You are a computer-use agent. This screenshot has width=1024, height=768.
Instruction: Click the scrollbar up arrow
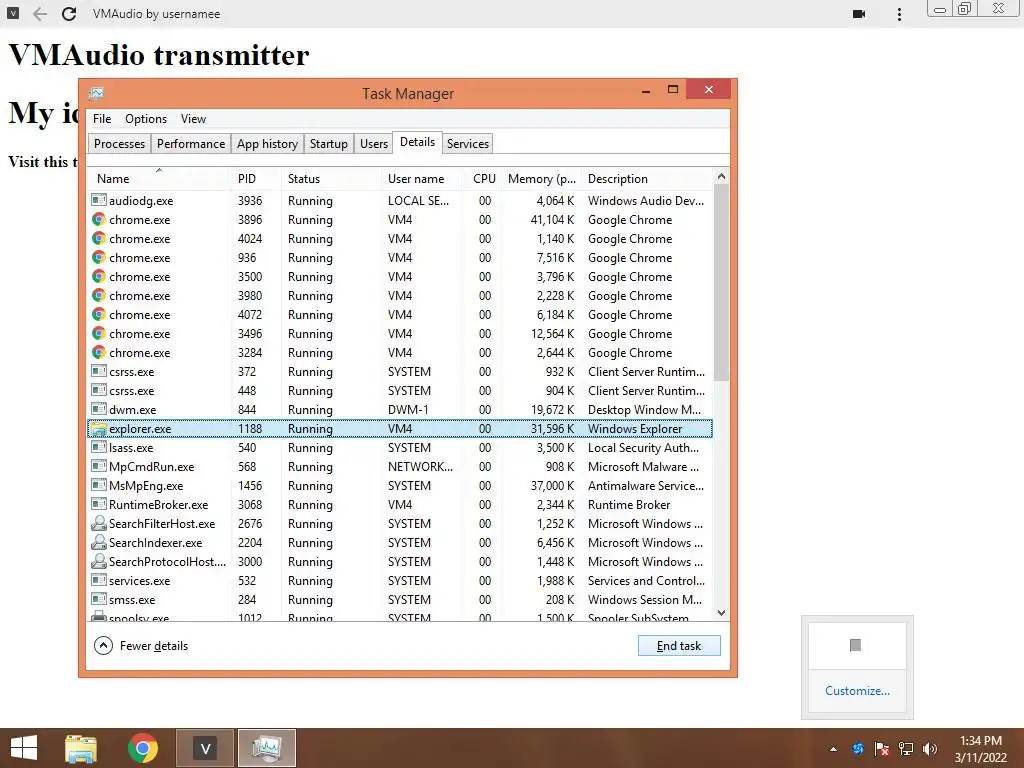click(721, 176)
